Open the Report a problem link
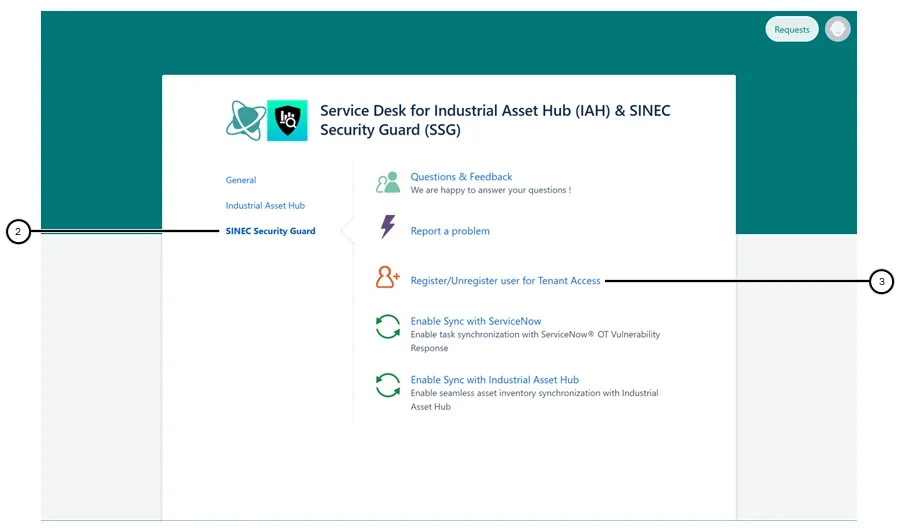901x531 pixels. (450, 231)
